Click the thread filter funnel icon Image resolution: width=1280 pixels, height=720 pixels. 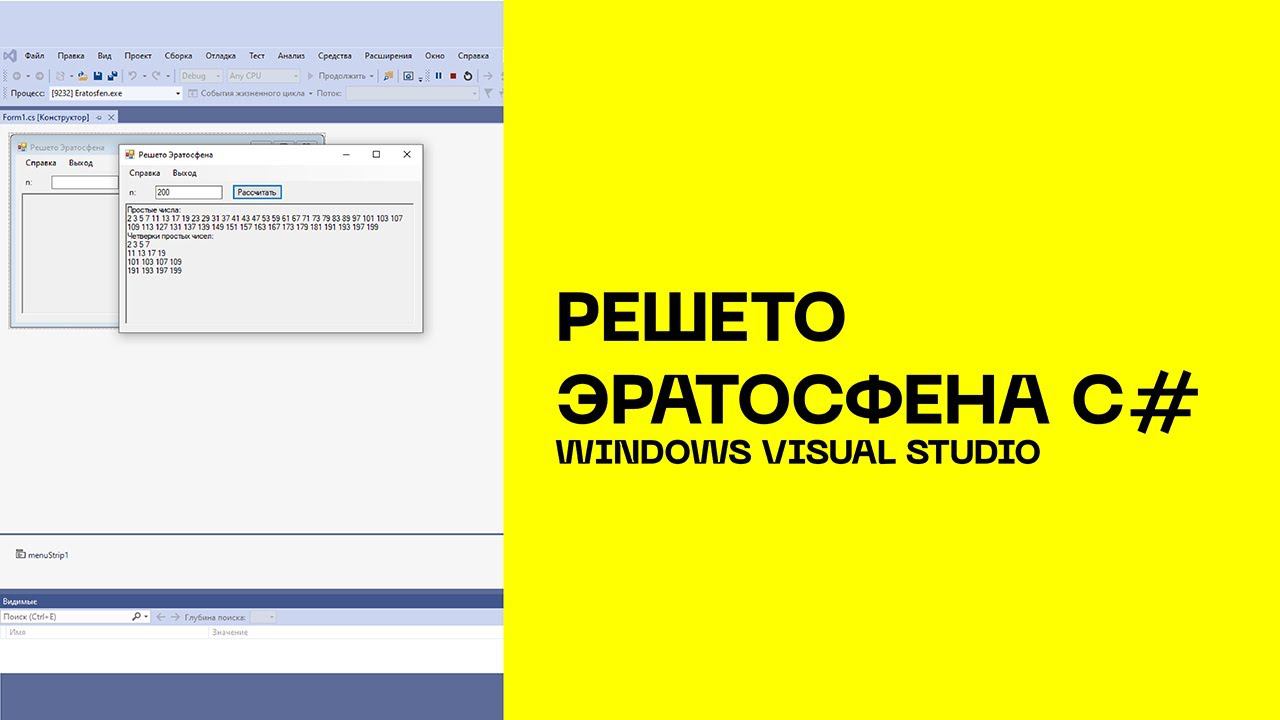[488, 93]
